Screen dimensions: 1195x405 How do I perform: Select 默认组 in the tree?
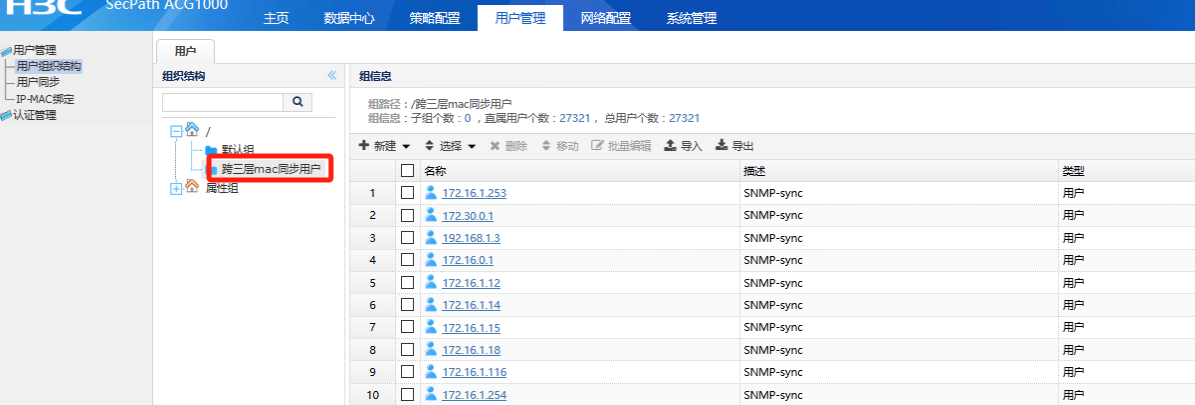tap(238, 149)
